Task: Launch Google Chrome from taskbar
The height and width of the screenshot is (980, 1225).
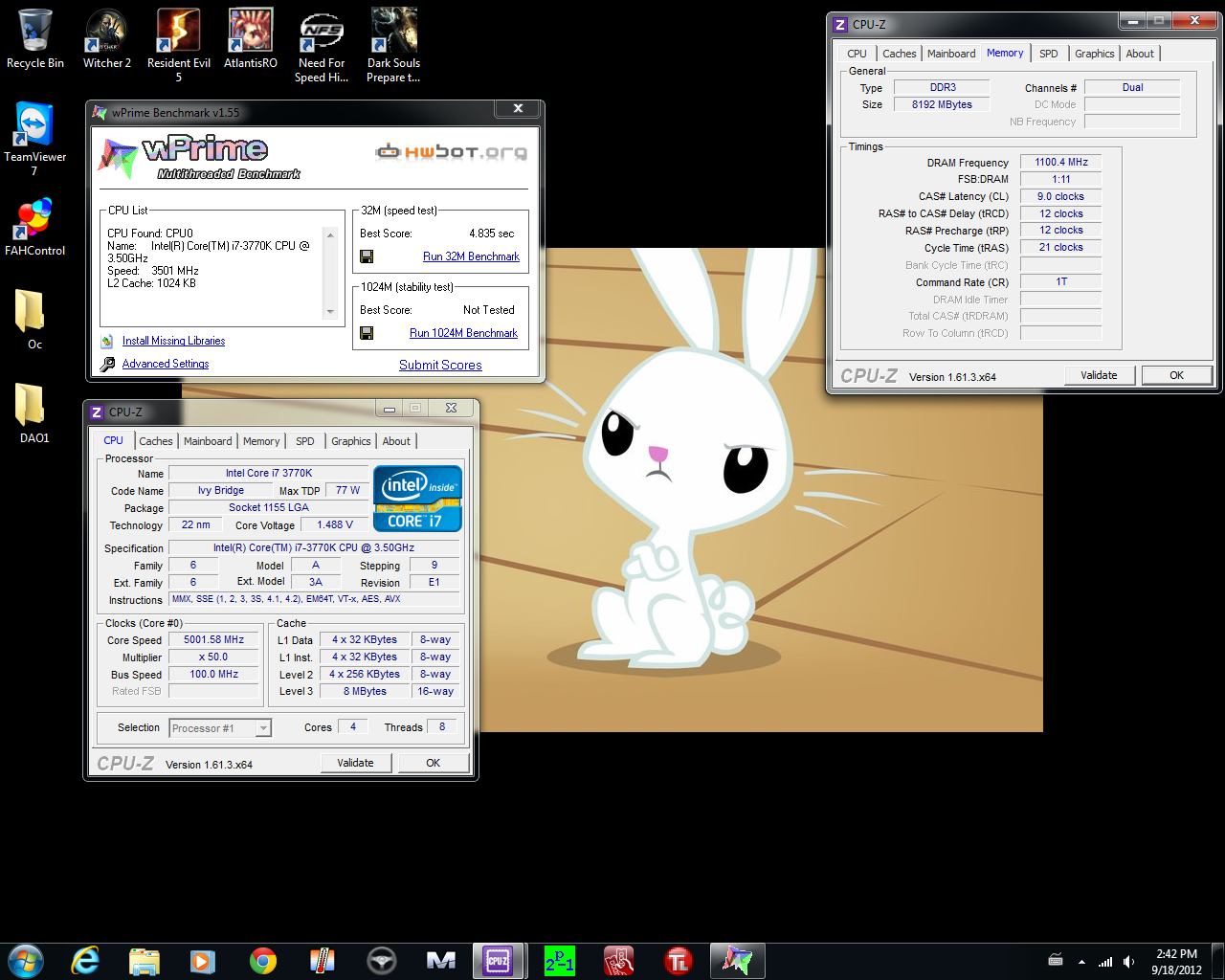Action: point(262,961)
